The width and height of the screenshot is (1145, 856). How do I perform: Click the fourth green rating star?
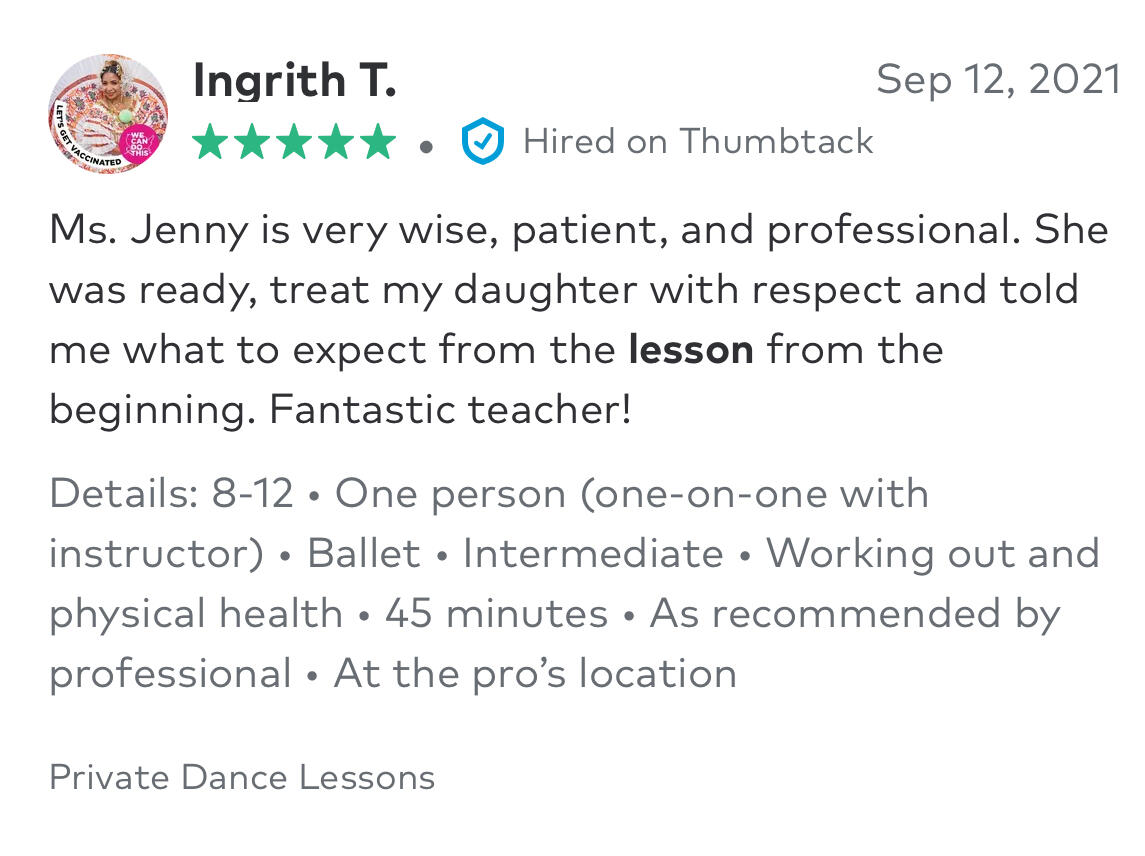tap(337, 142)
